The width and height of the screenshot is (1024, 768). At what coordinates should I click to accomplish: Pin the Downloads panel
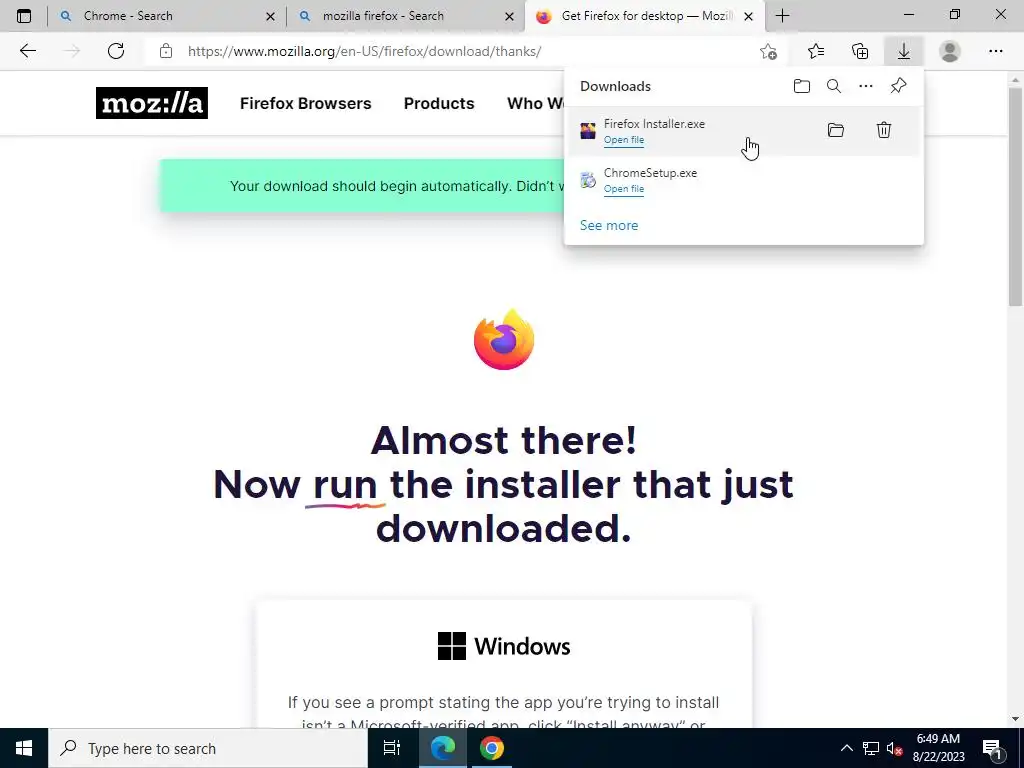coord(899,86)
